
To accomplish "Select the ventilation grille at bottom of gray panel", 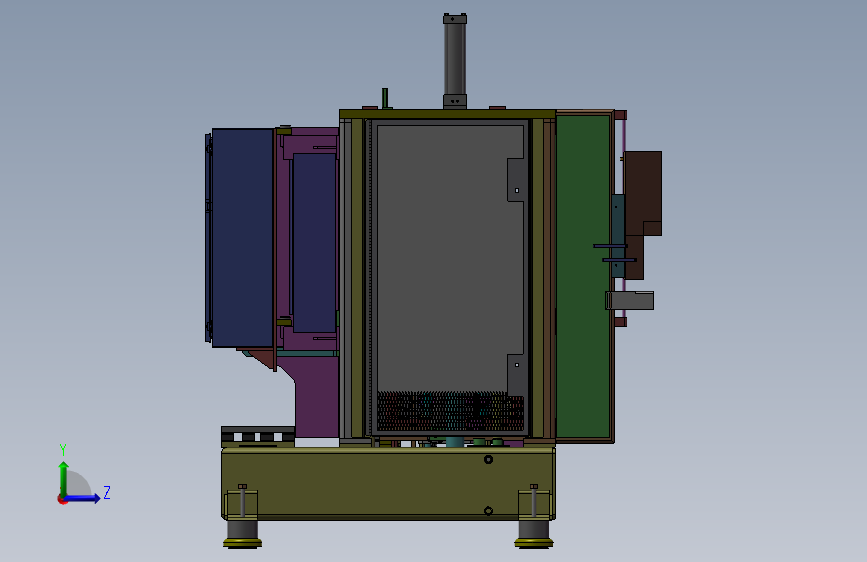I will [x=450, y=412].
